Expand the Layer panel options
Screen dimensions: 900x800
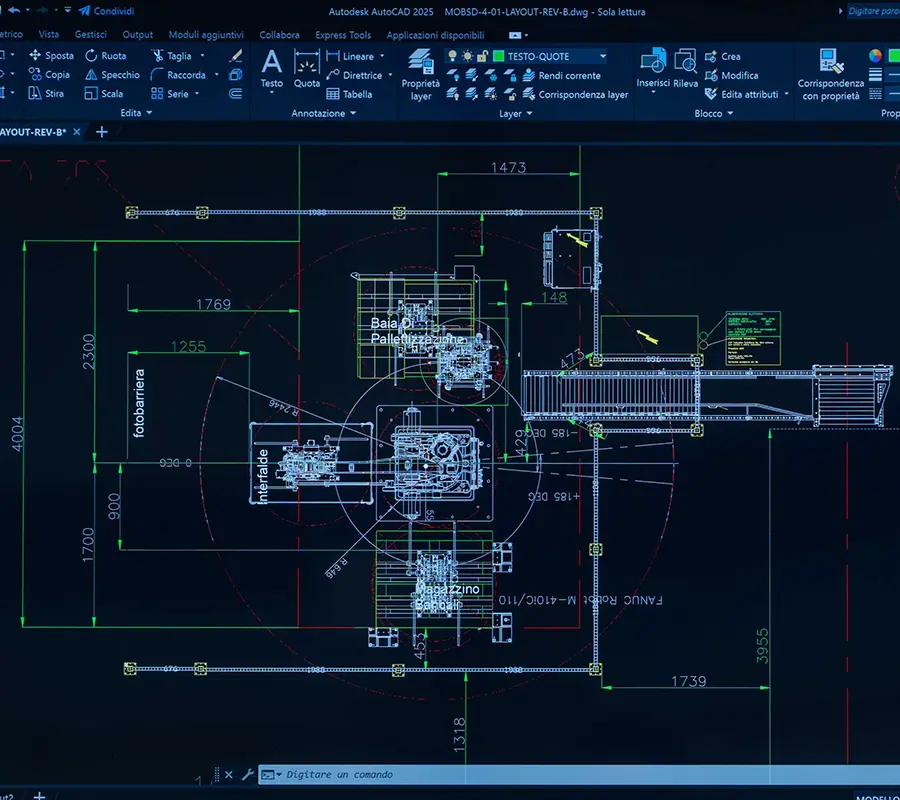(515, 114)
